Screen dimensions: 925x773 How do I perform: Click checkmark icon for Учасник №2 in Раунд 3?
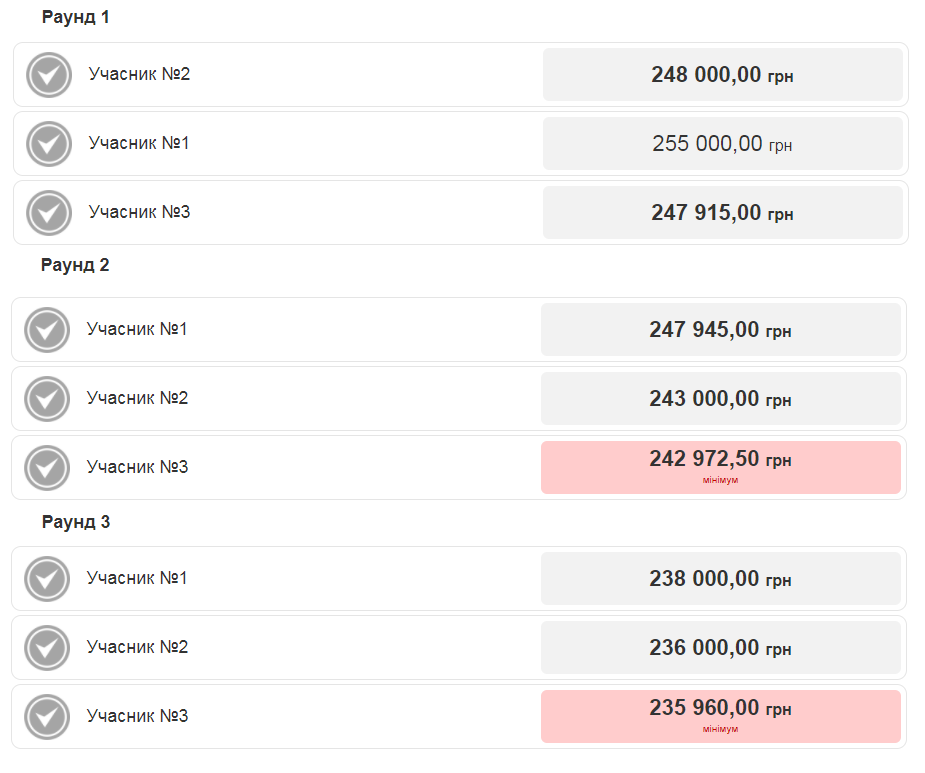tap(47, 648)
